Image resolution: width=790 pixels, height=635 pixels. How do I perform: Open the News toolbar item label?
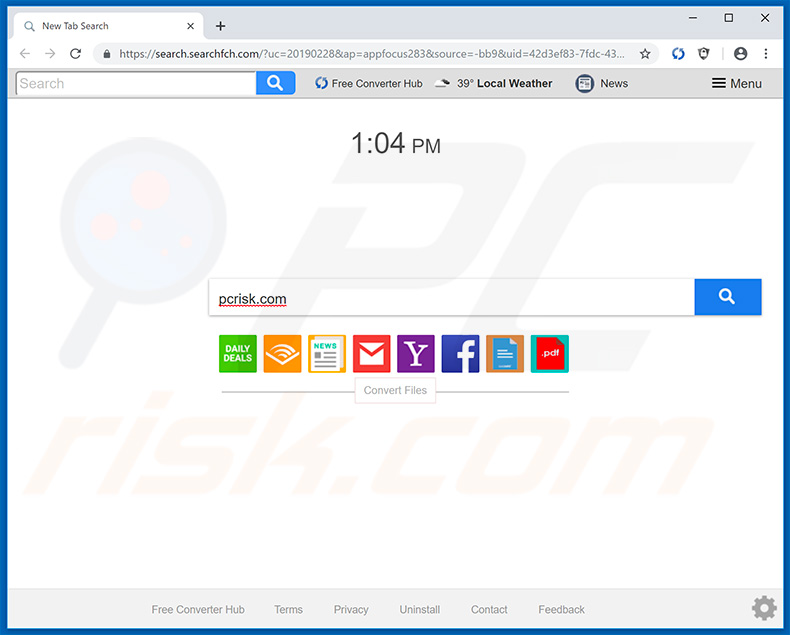(614, 83)
